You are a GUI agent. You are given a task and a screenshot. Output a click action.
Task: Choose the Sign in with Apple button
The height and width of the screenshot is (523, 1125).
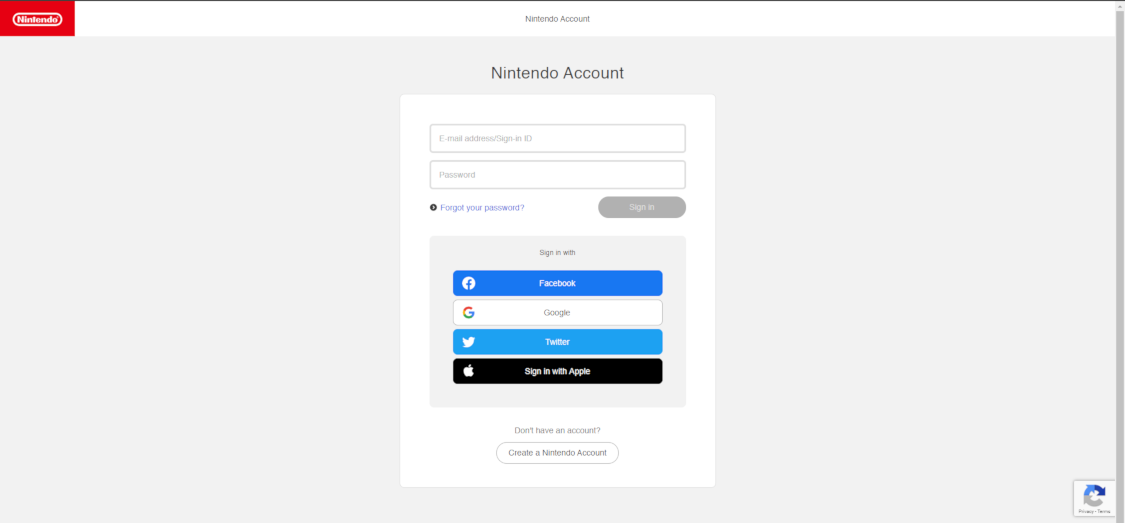click(557, 371)
